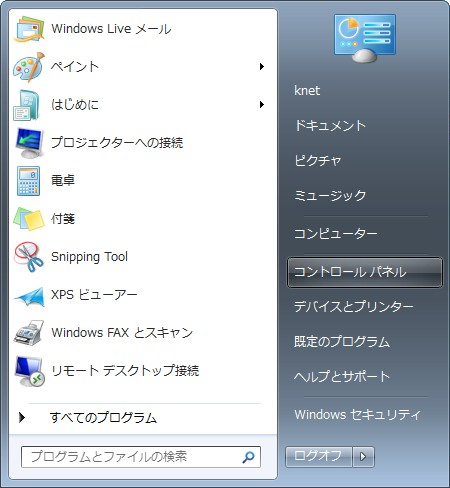
Task: Click the プログラムとファイルの検索 search box
Action: [x=141, y=457]
